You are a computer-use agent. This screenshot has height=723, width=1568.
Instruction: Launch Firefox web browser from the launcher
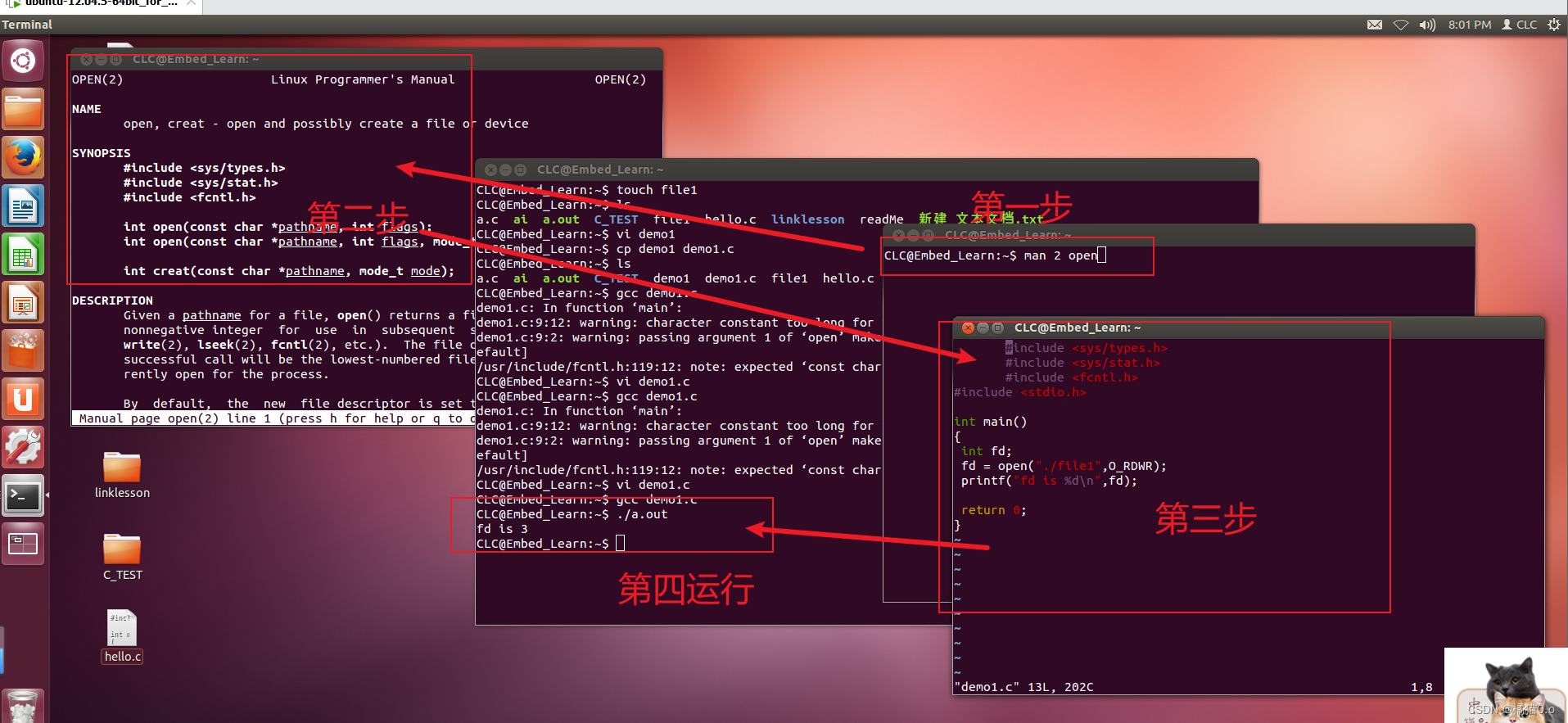(23, 158)
